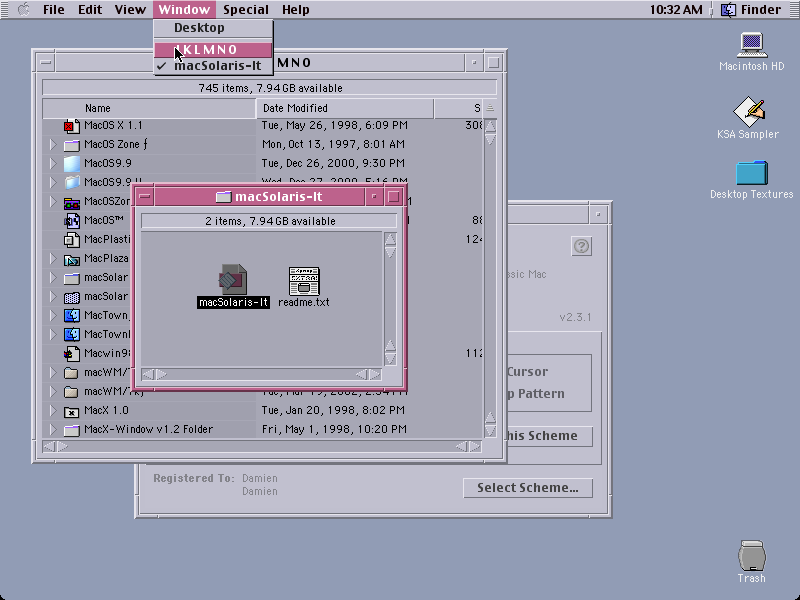Click the clock showing 10:32 AM
This screenshot has width=800, height=600.
(676, 9)
